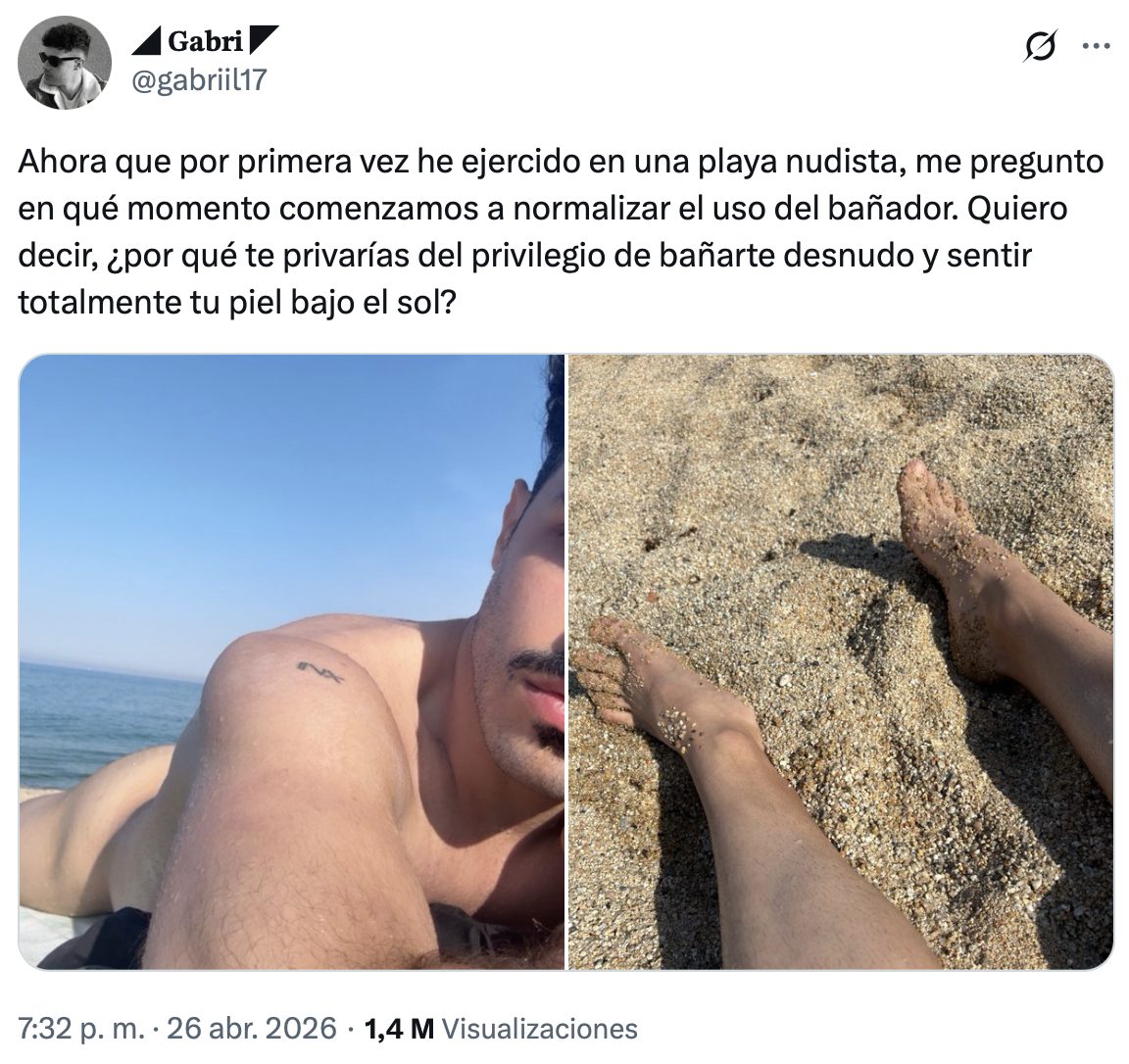This screenshot has width=1129, height=1064.
Task: Click the left triangle emblem before Gabri
Action: pos(146,42)
